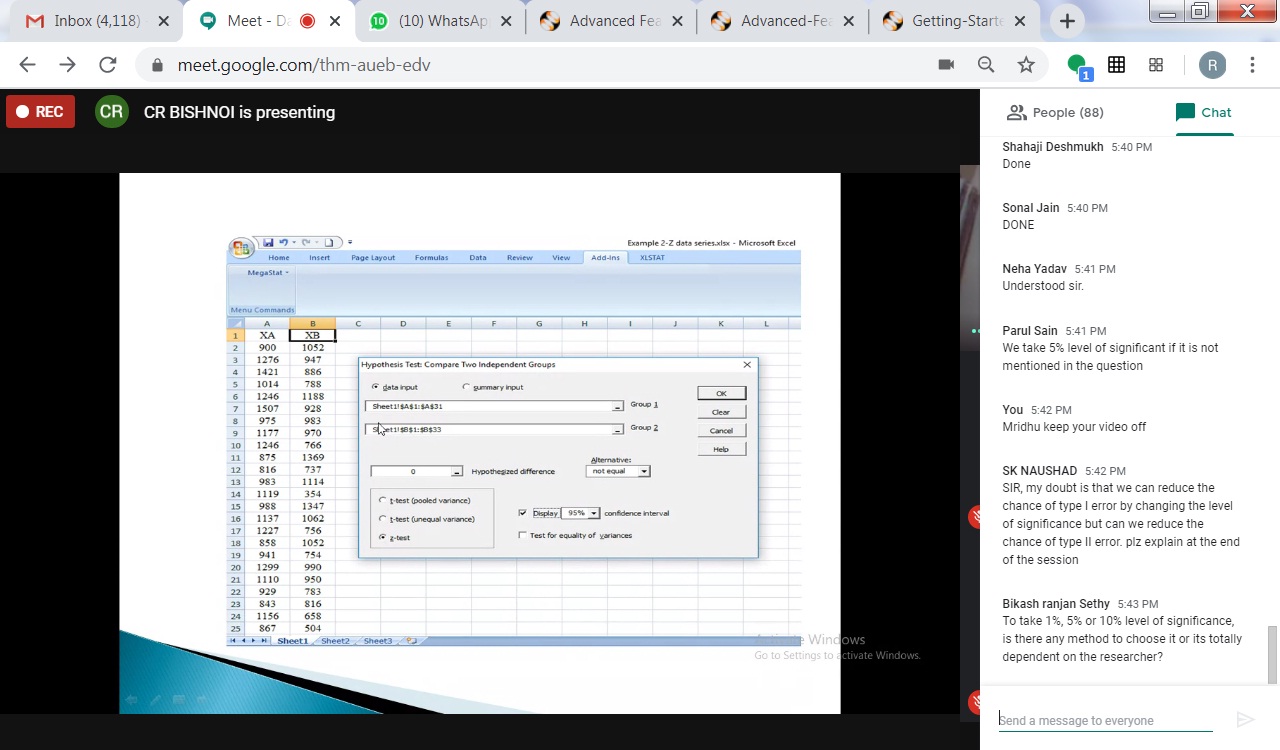Reload the Google Meet page
1280x750 pixels.
(107, 65)
